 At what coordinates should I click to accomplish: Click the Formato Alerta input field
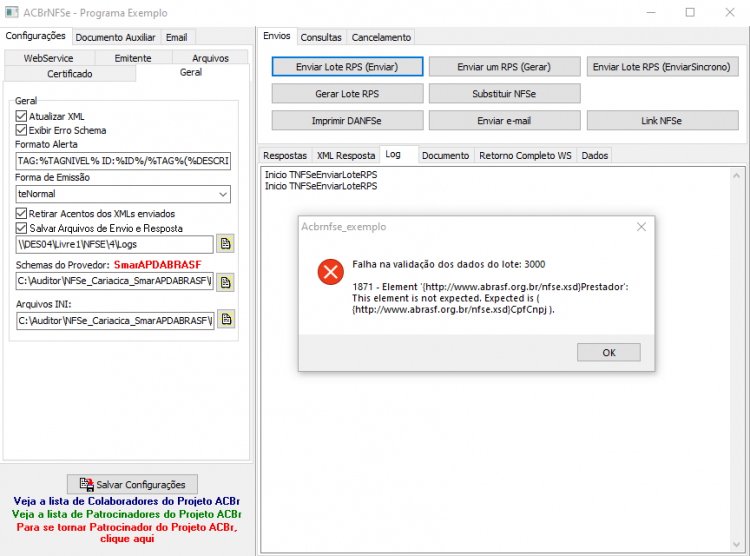[123, 161]
